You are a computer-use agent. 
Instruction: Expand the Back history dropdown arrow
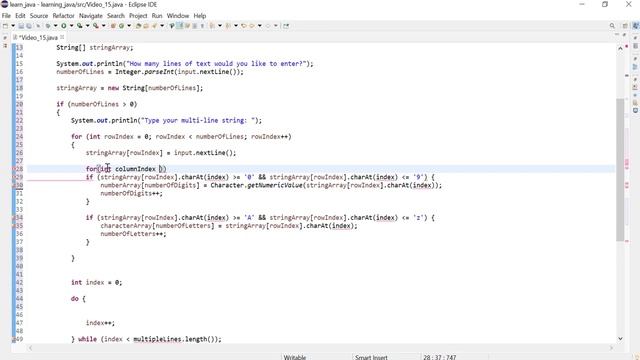[260, 26]
